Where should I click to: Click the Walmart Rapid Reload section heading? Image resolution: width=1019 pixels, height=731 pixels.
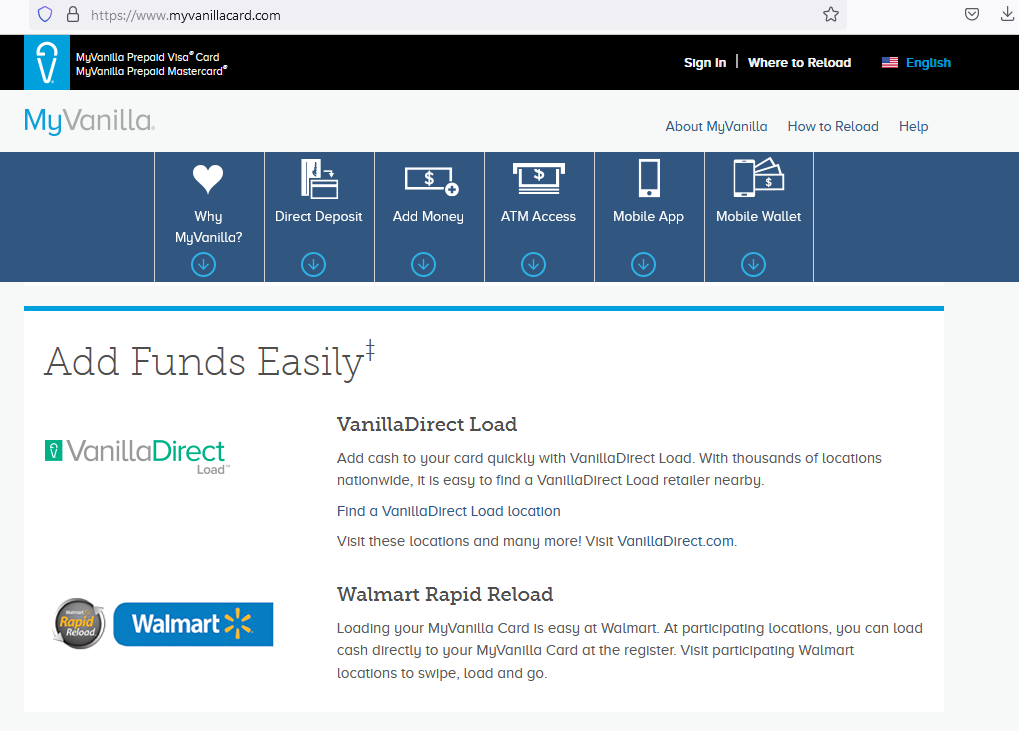(x=445, y=595)
